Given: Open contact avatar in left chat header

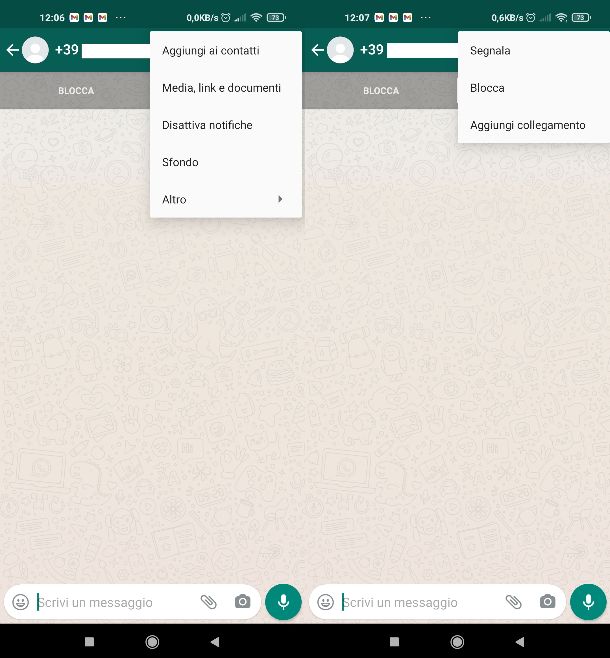Looking at the screenshot, I should 35,50.
